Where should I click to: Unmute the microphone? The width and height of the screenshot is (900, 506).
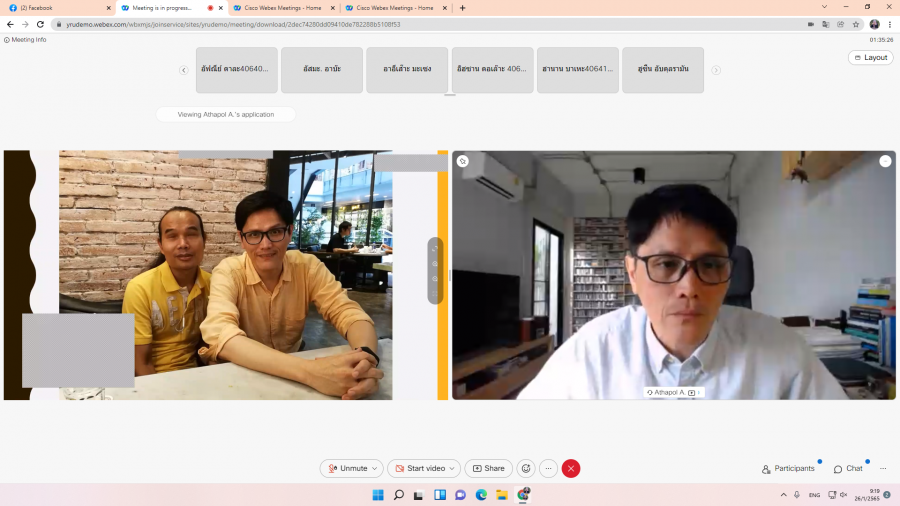[347, 468]
